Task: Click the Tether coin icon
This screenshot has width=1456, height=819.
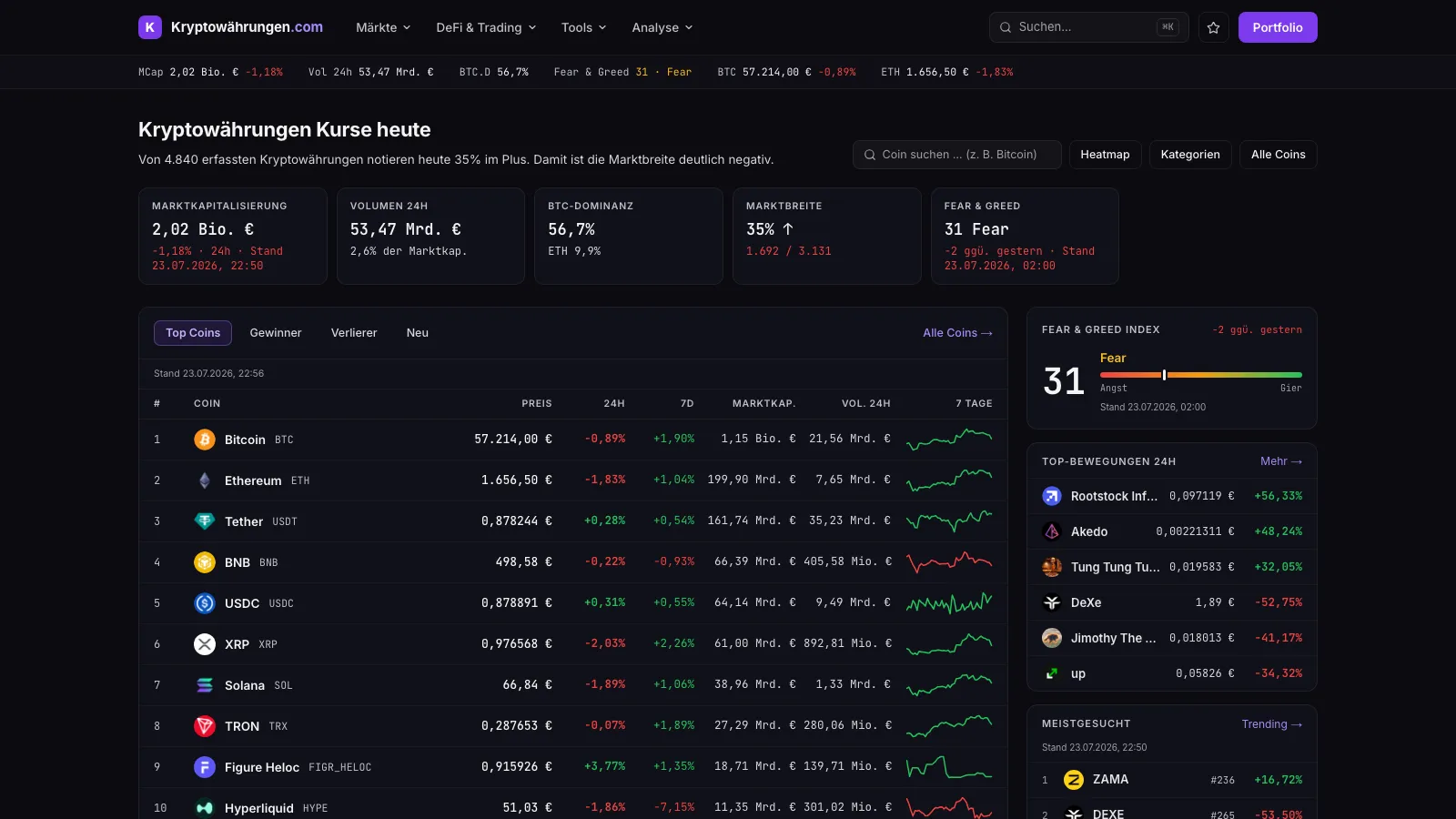Action: tap(205, 521)
